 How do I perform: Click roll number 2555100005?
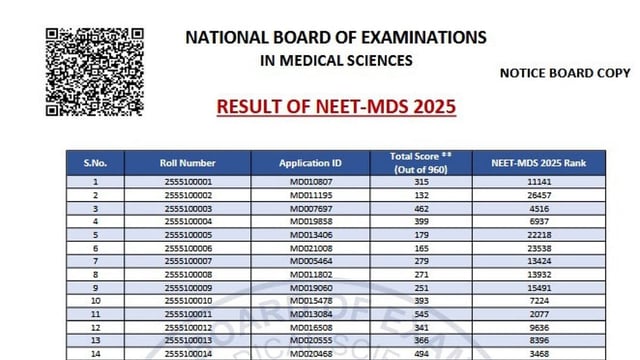tap(188, 235)
